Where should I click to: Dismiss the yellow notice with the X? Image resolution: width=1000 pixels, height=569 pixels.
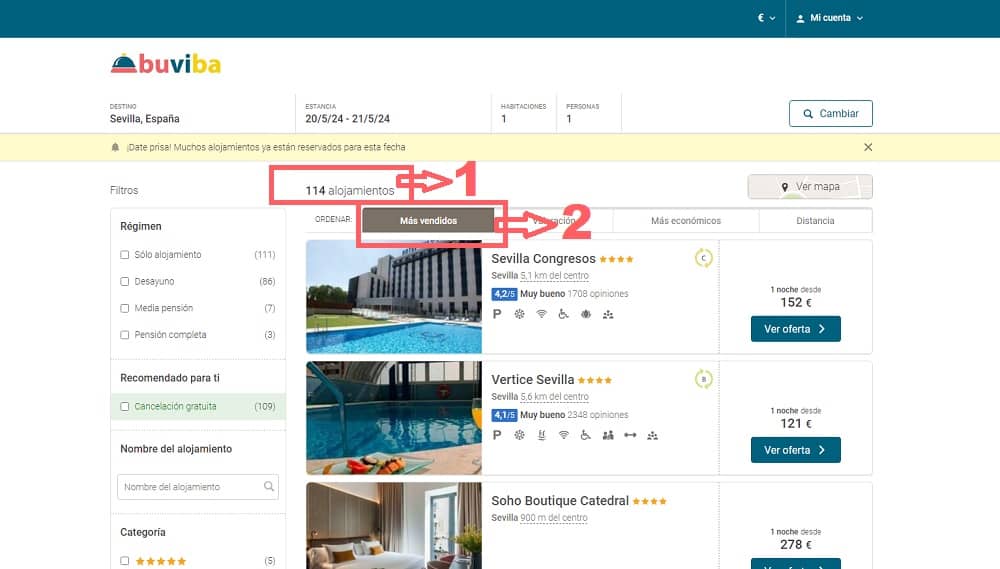coord(868,147)
